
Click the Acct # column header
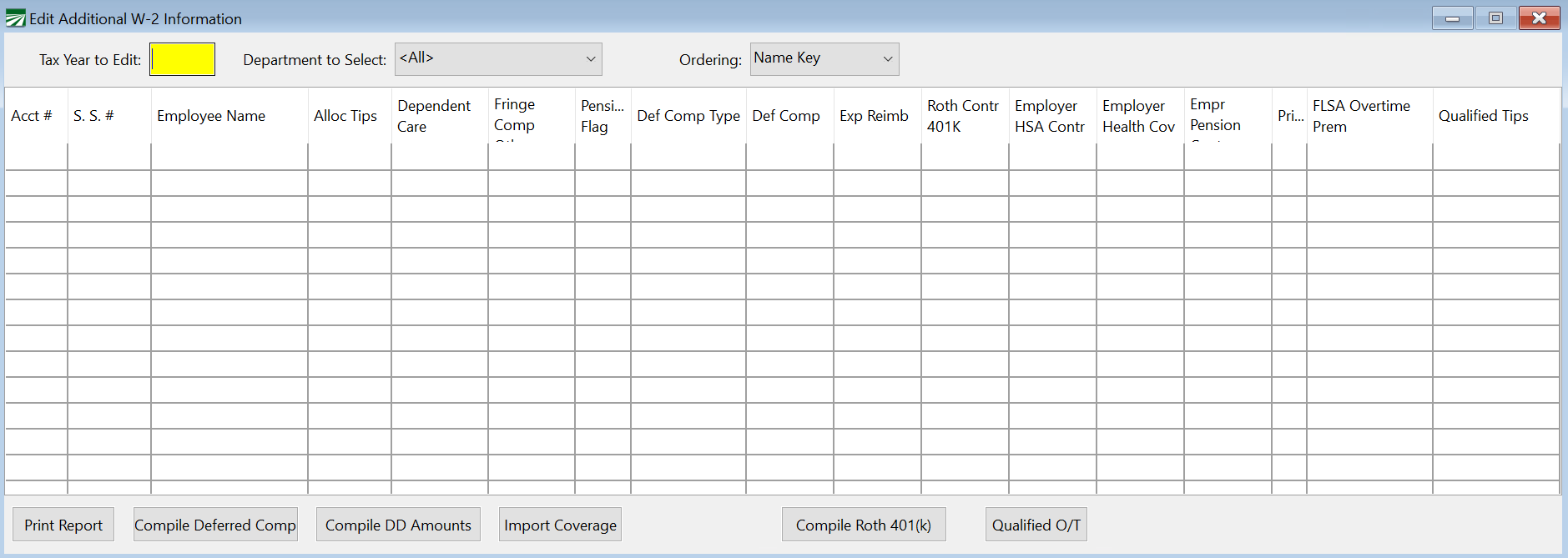[x=32, y=116]
